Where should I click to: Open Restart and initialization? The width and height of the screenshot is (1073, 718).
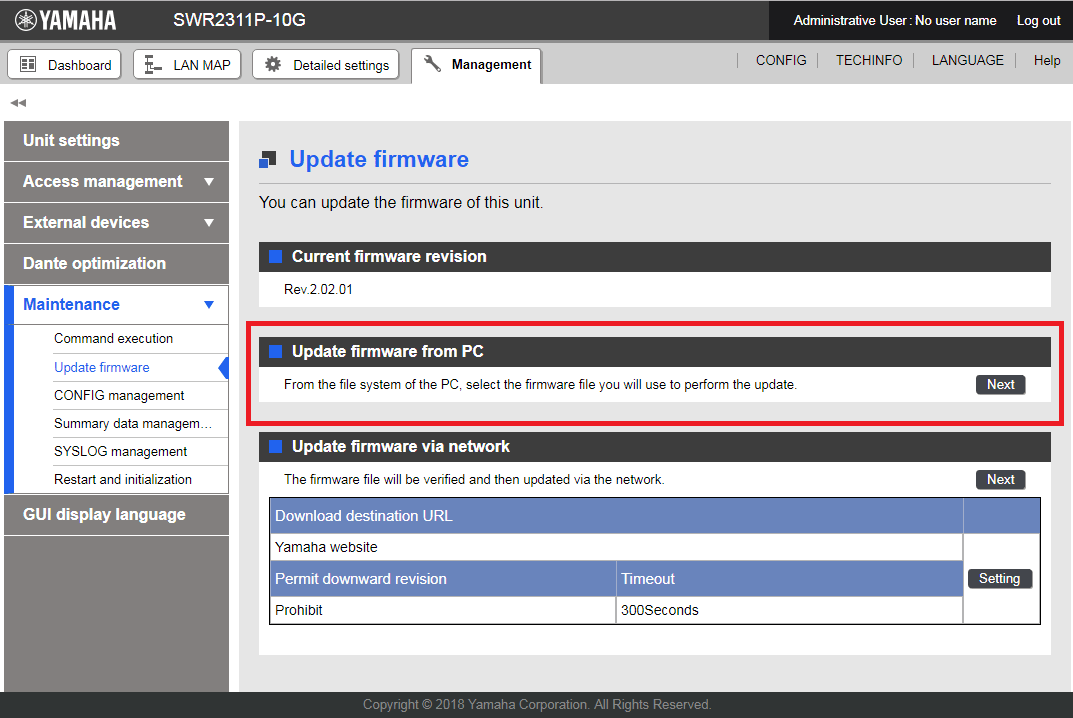[123, 480]
